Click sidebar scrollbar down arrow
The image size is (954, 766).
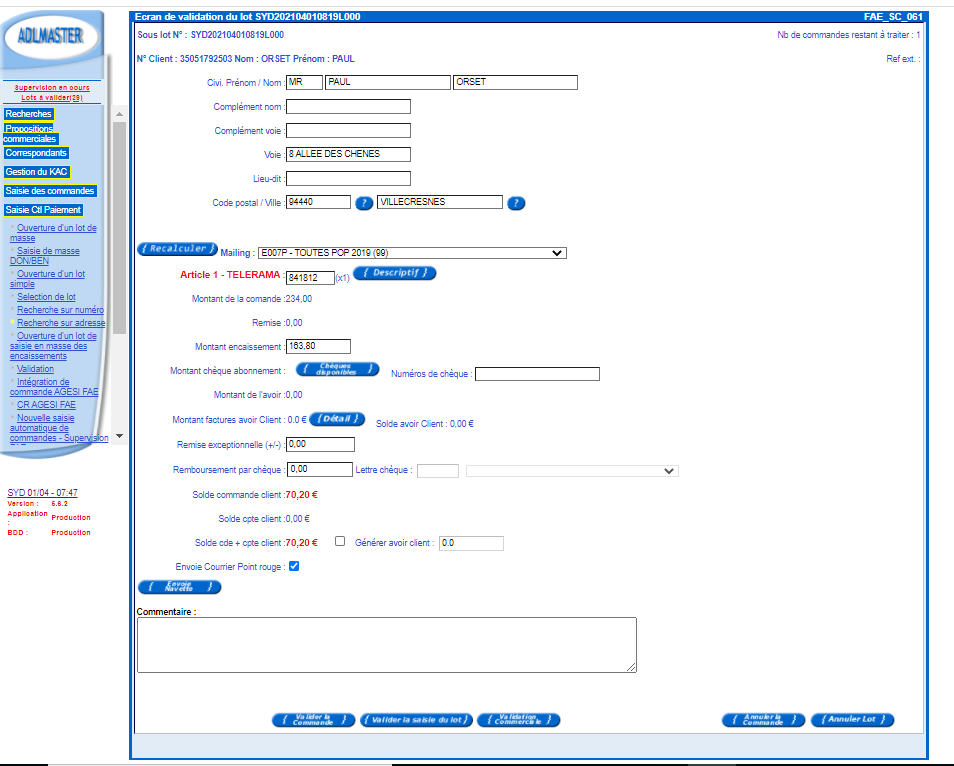[119, 436]
